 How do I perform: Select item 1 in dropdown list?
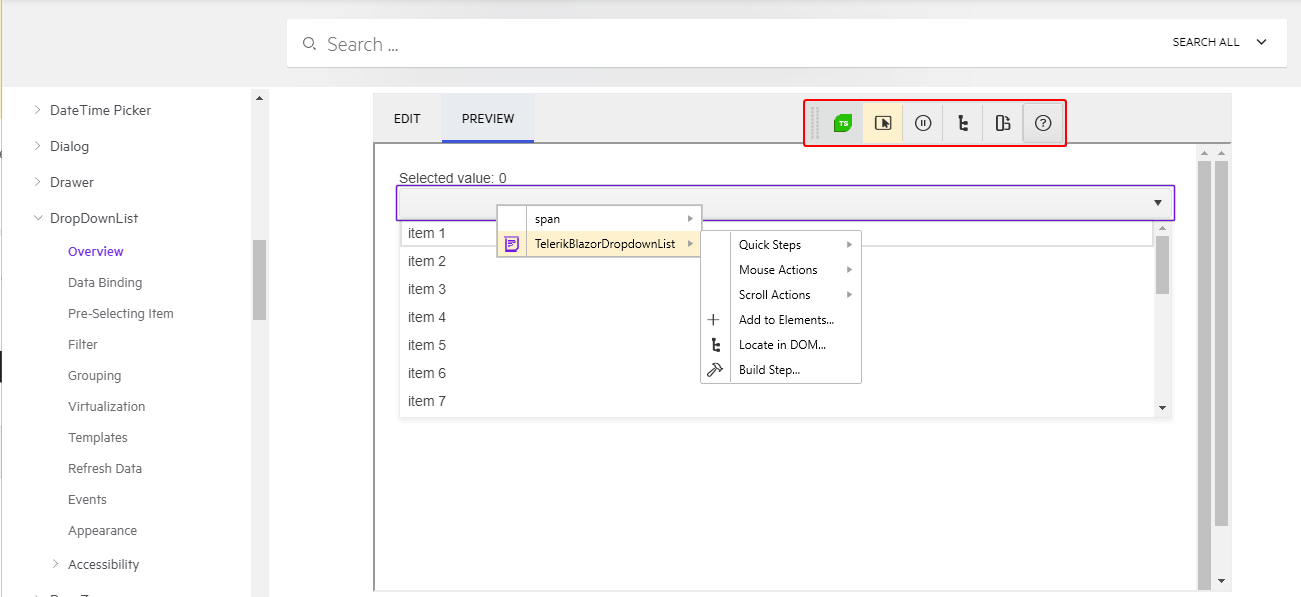pos(777,233)
